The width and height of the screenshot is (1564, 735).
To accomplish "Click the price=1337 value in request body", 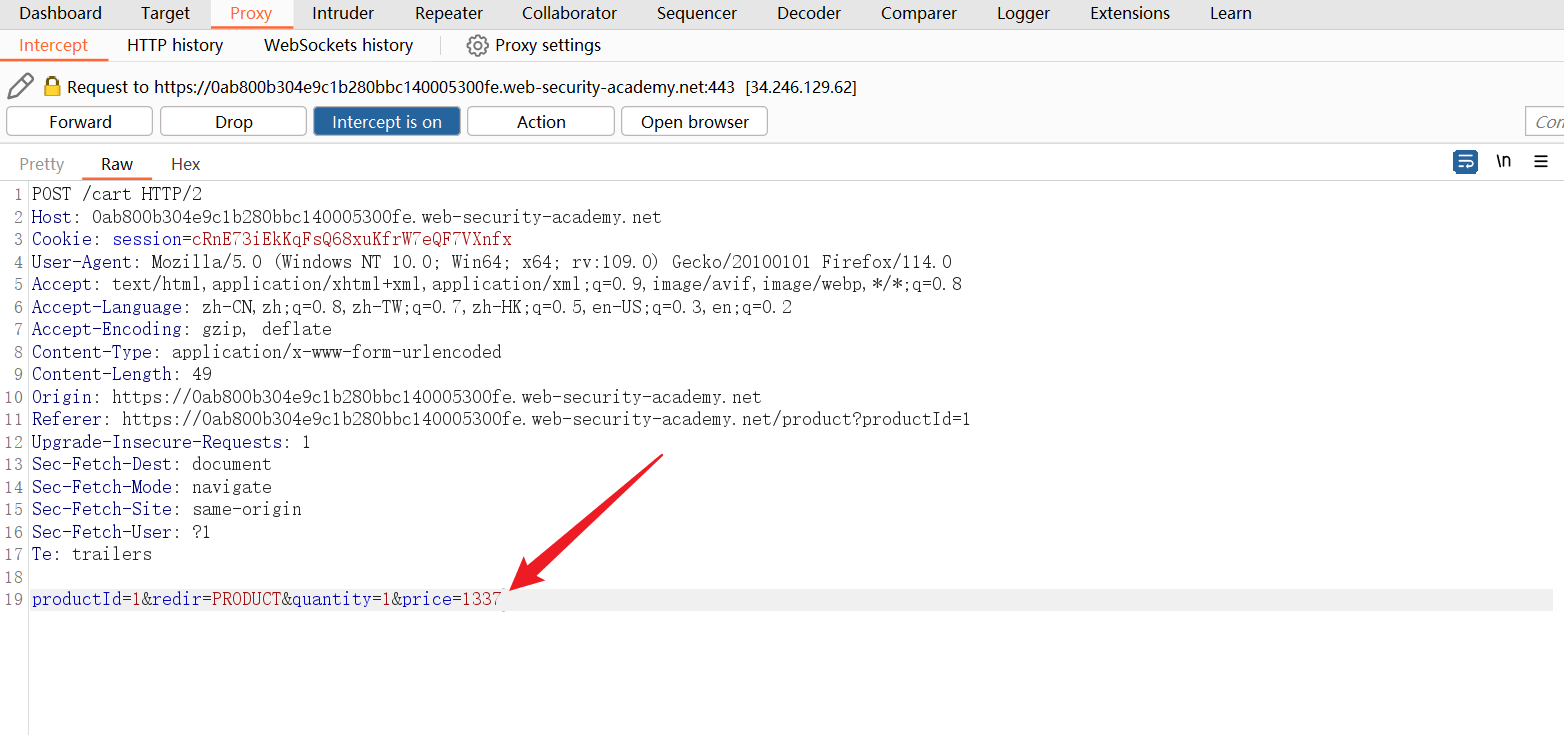I will (x=481, y=600).
